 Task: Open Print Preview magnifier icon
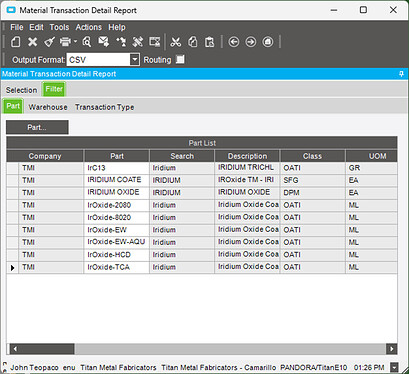click(87, 42)
